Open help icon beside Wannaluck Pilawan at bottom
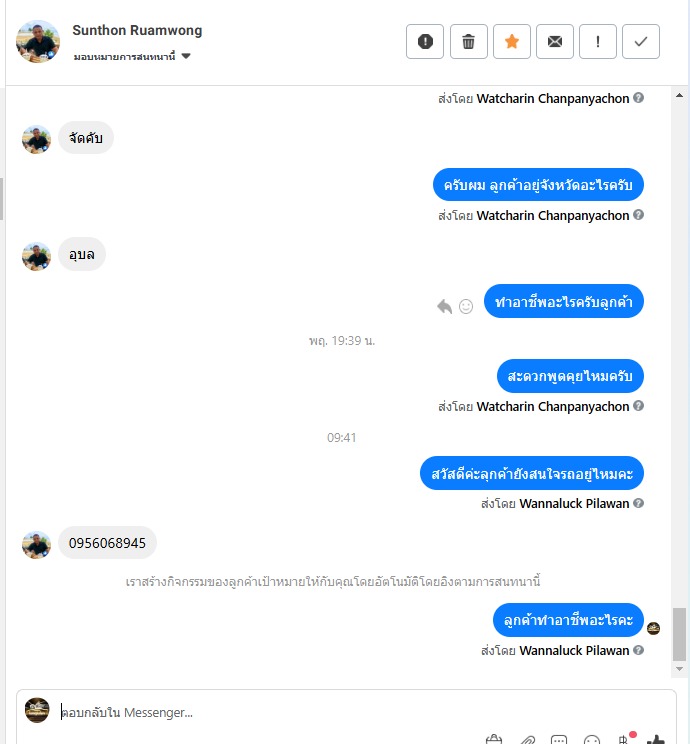The height and width of the screenshot is (744, 690). pos(639,650)
